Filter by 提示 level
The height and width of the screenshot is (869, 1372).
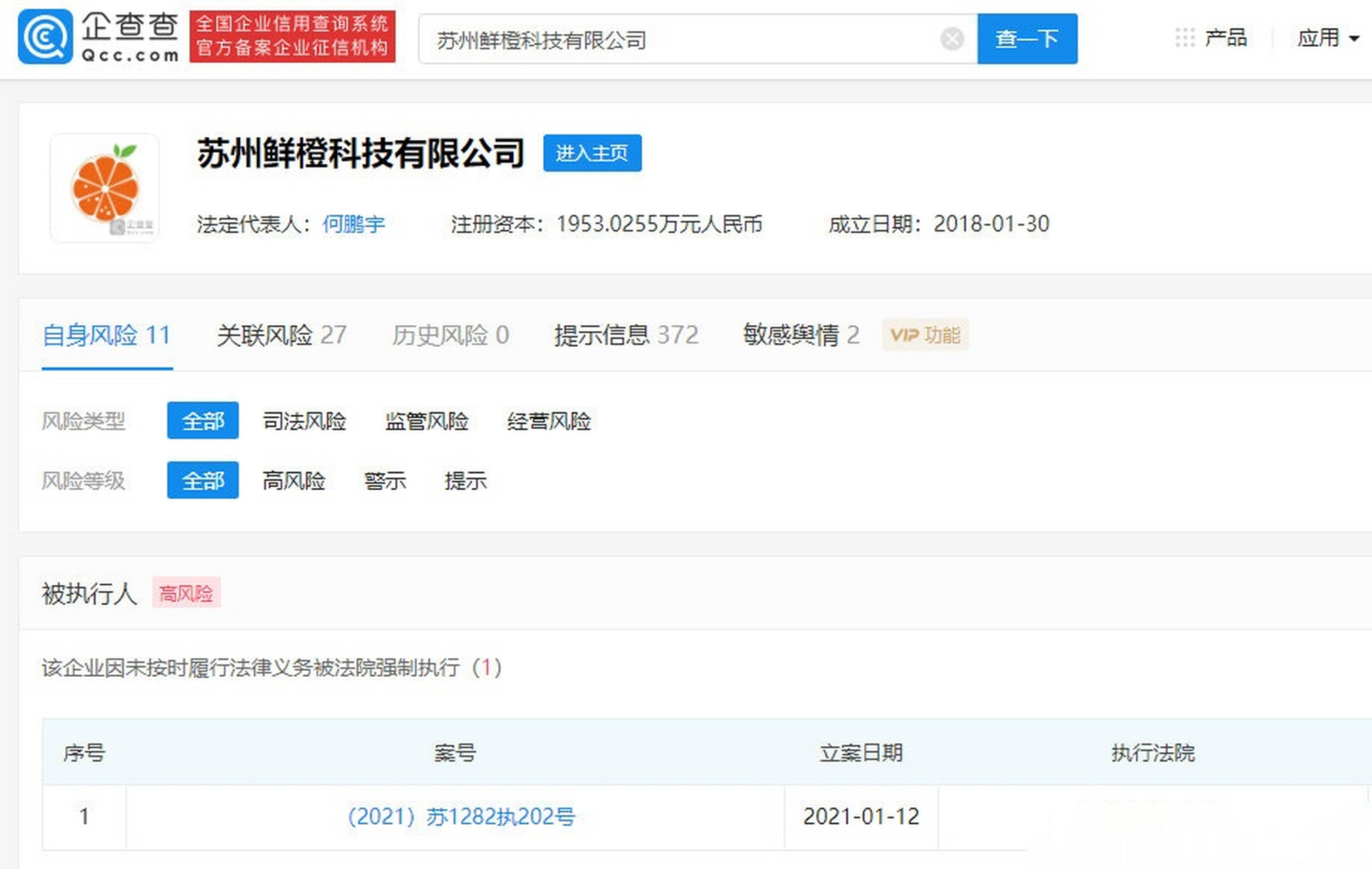pos(466,481)
